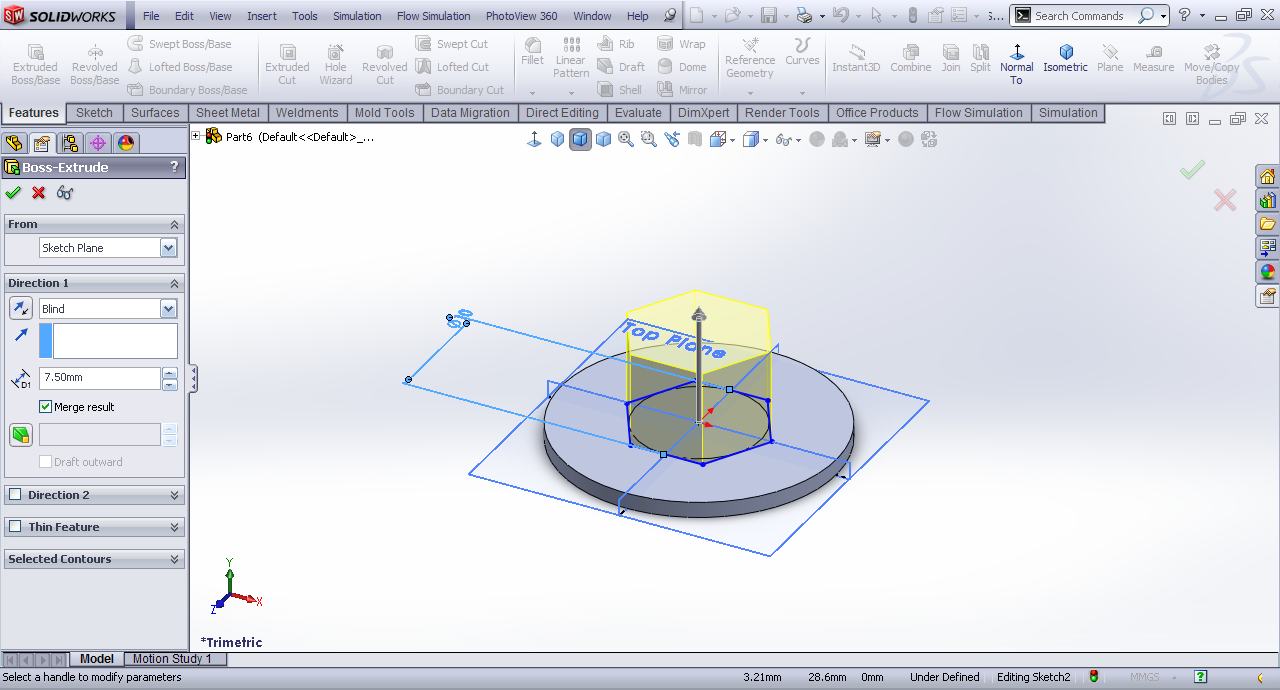Toggle the Merge result checkbox

[x=45, y=407]
